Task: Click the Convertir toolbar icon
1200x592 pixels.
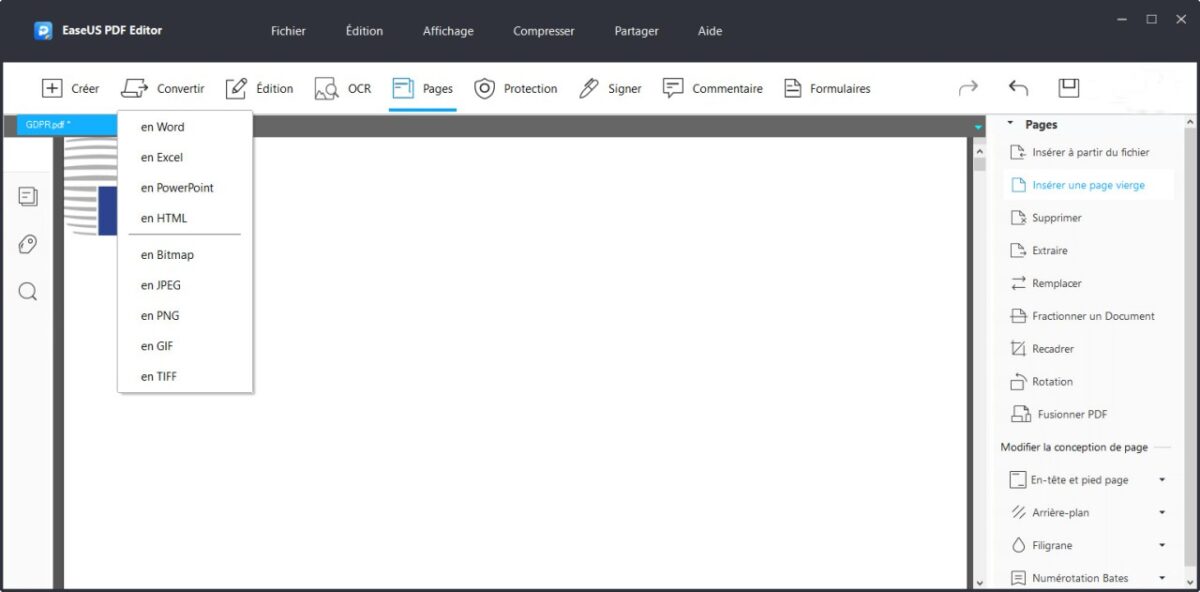Action: tap(134, 88)
